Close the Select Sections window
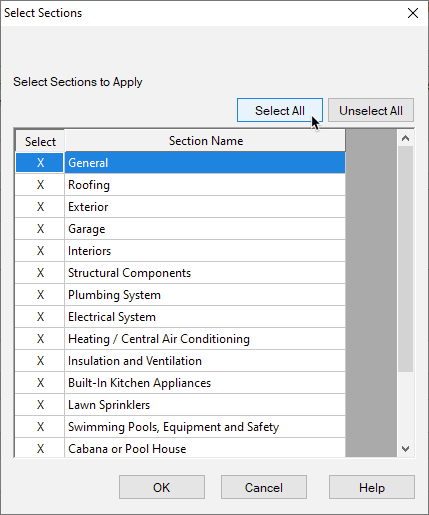 click(413, 13)
